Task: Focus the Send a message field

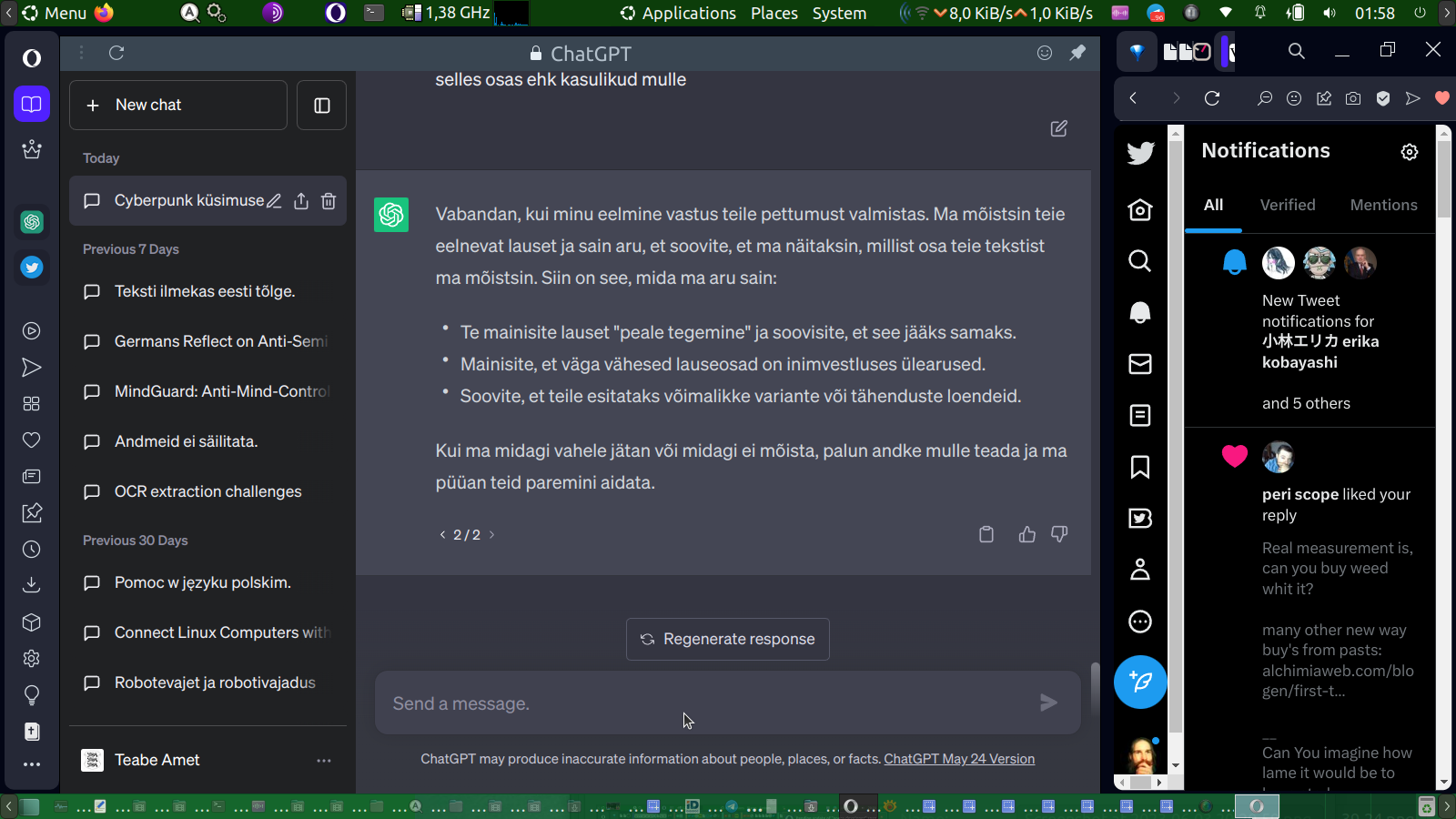Action: (x=710, y=703)
